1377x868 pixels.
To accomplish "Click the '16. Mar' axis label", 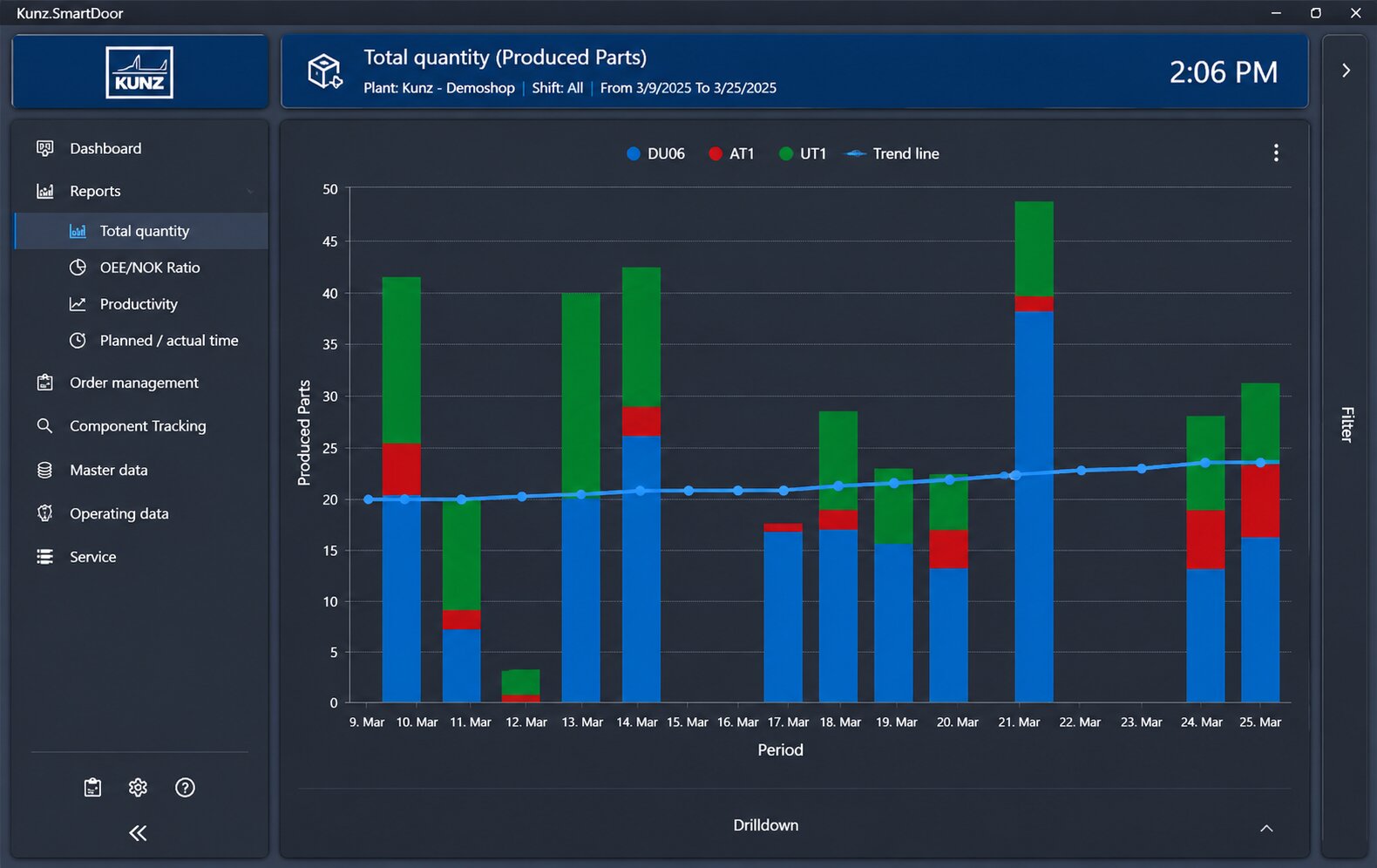I will coord(737,722).
